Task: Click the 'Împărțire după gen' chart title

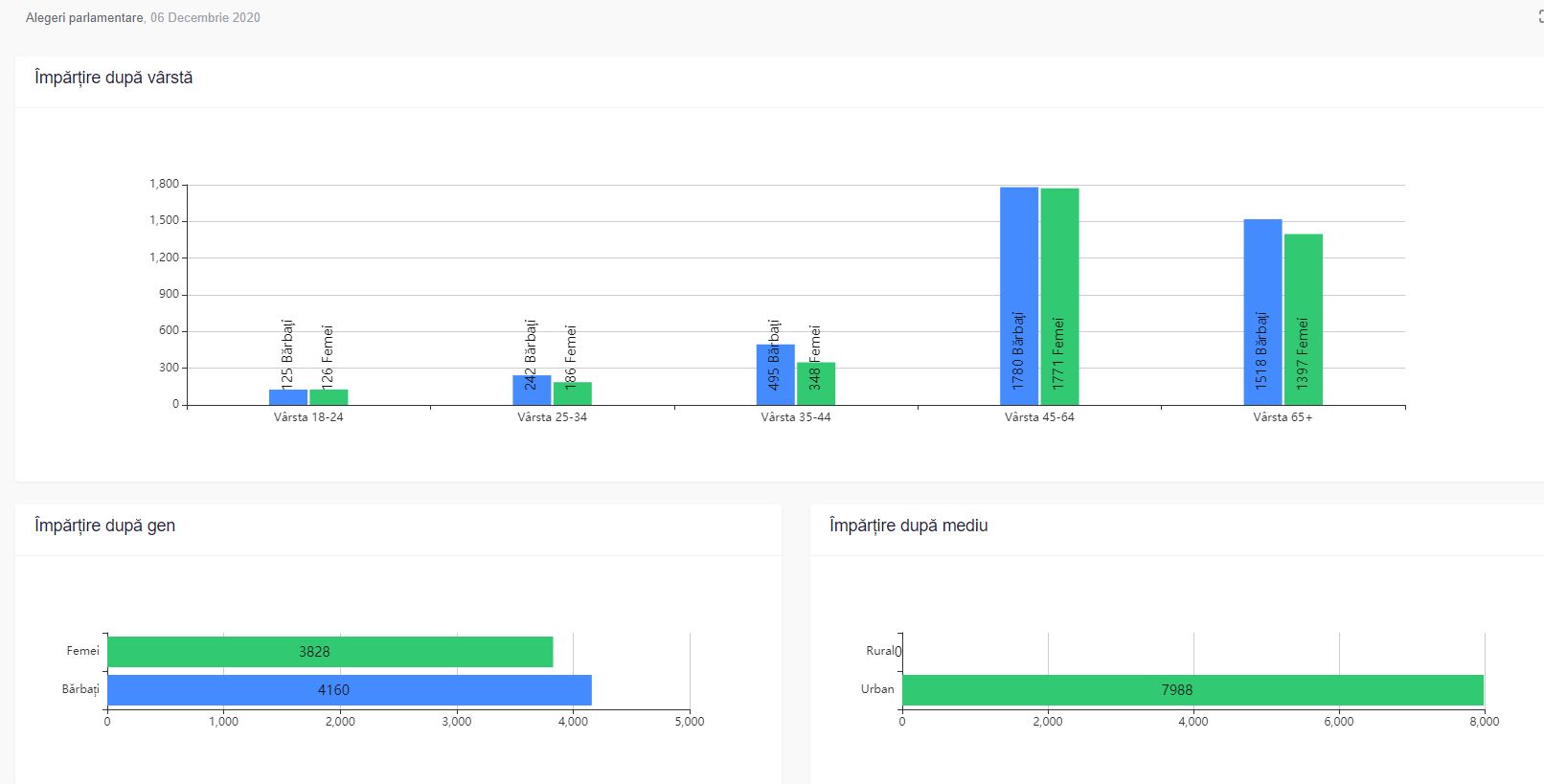Action: click(x=104, y=526)
